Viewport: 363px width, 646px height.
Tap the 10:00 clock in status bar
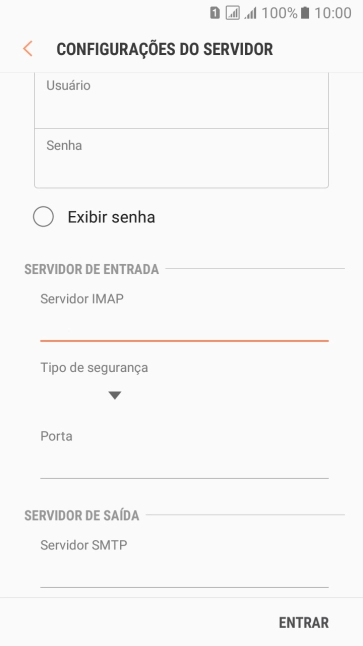pos(333,13)
